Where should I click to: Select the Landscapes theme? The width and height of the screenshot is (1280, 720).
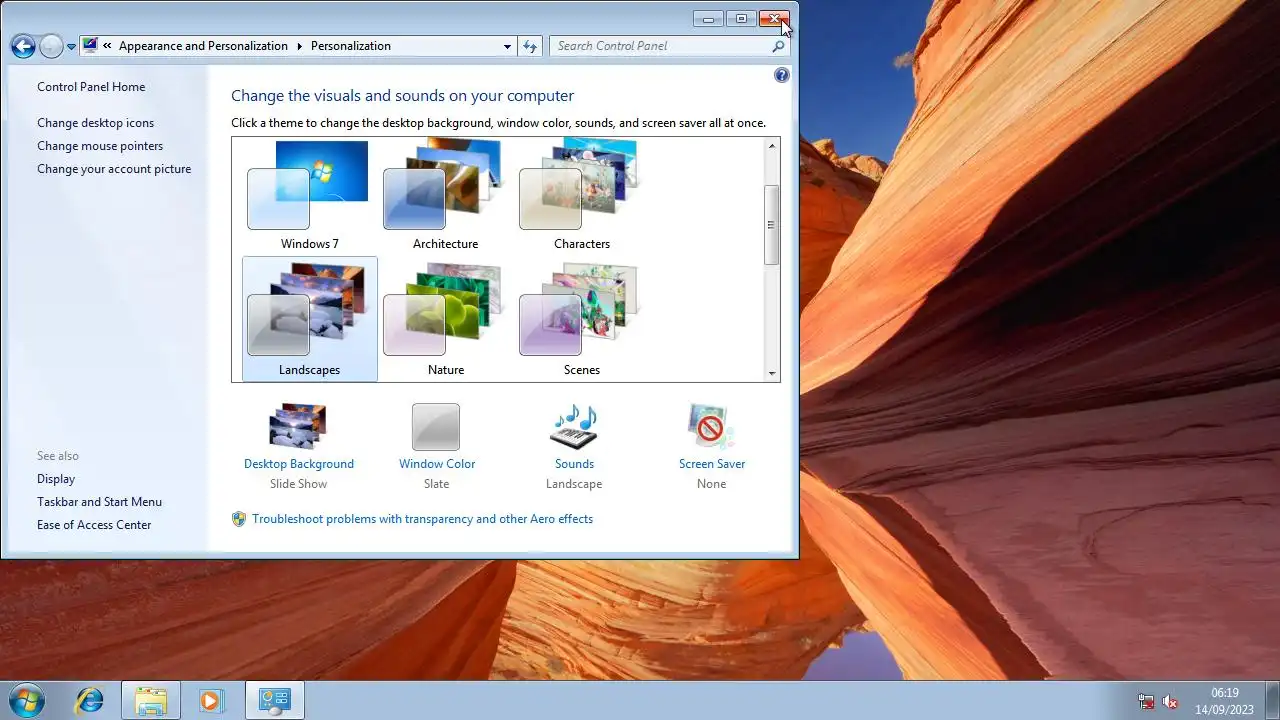309,319
